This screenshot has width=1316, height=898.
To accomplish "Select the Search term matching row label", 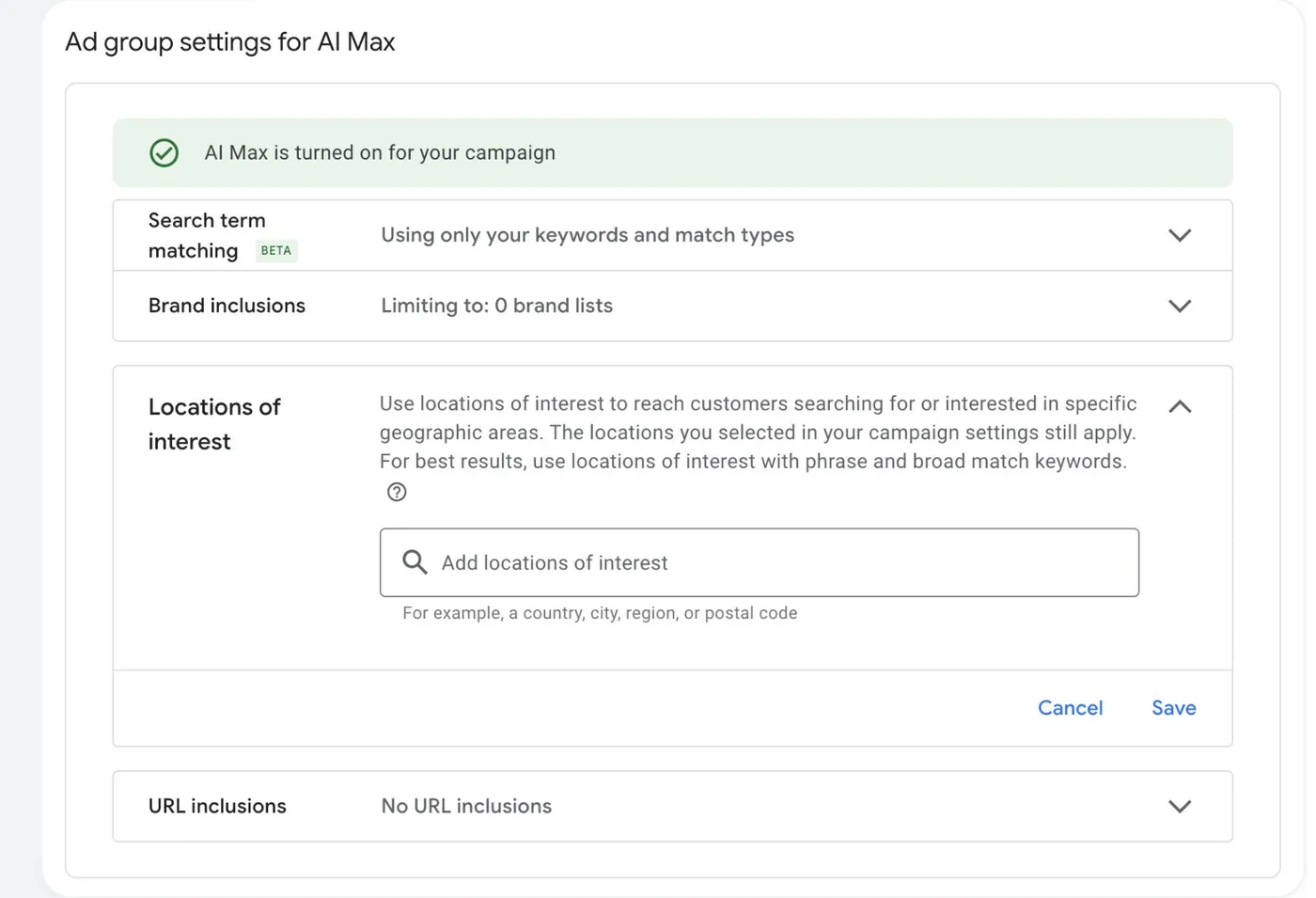I will click(x=207, y=235).
